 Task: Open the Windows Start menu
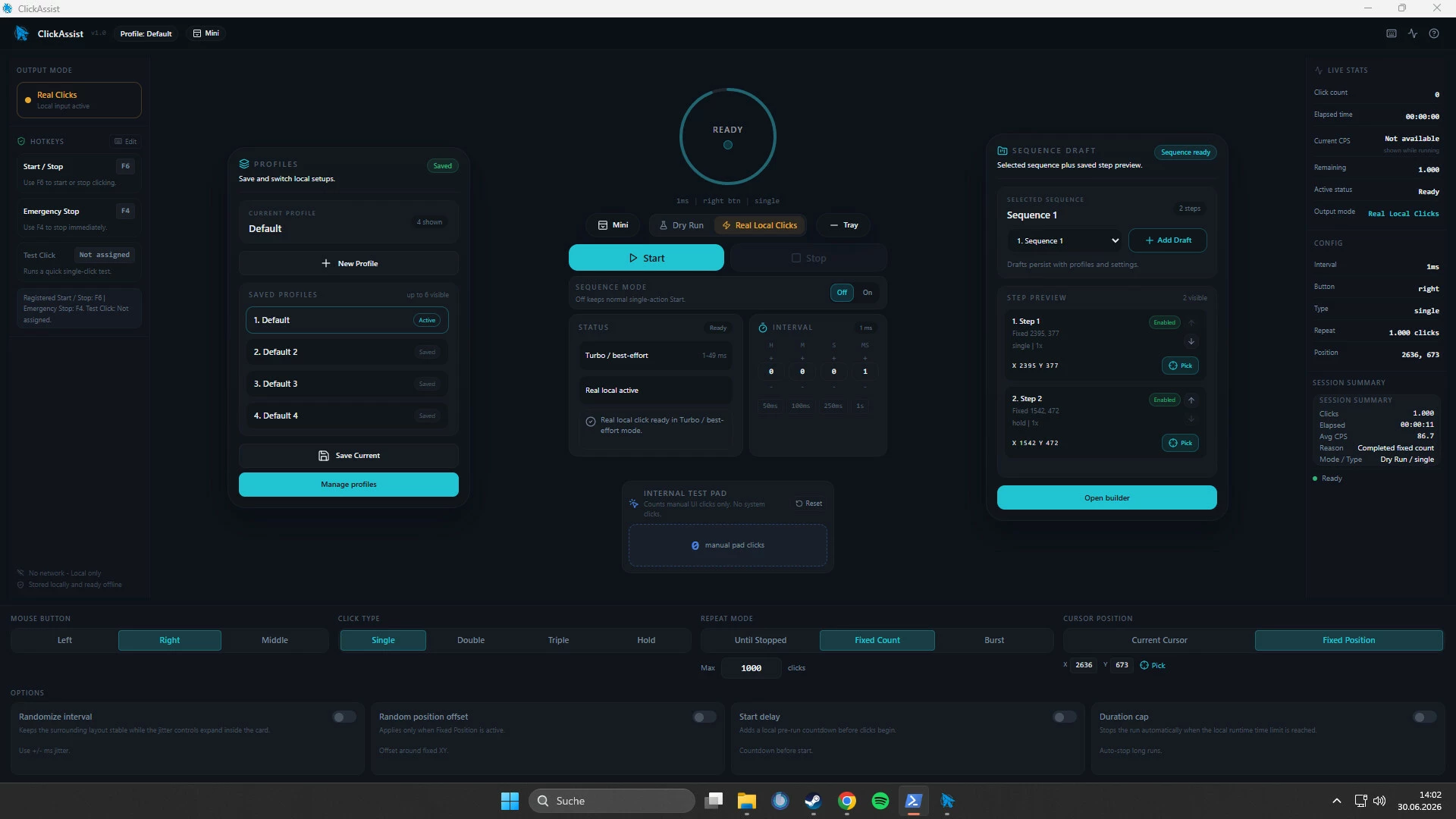click(x=510, y=801)
